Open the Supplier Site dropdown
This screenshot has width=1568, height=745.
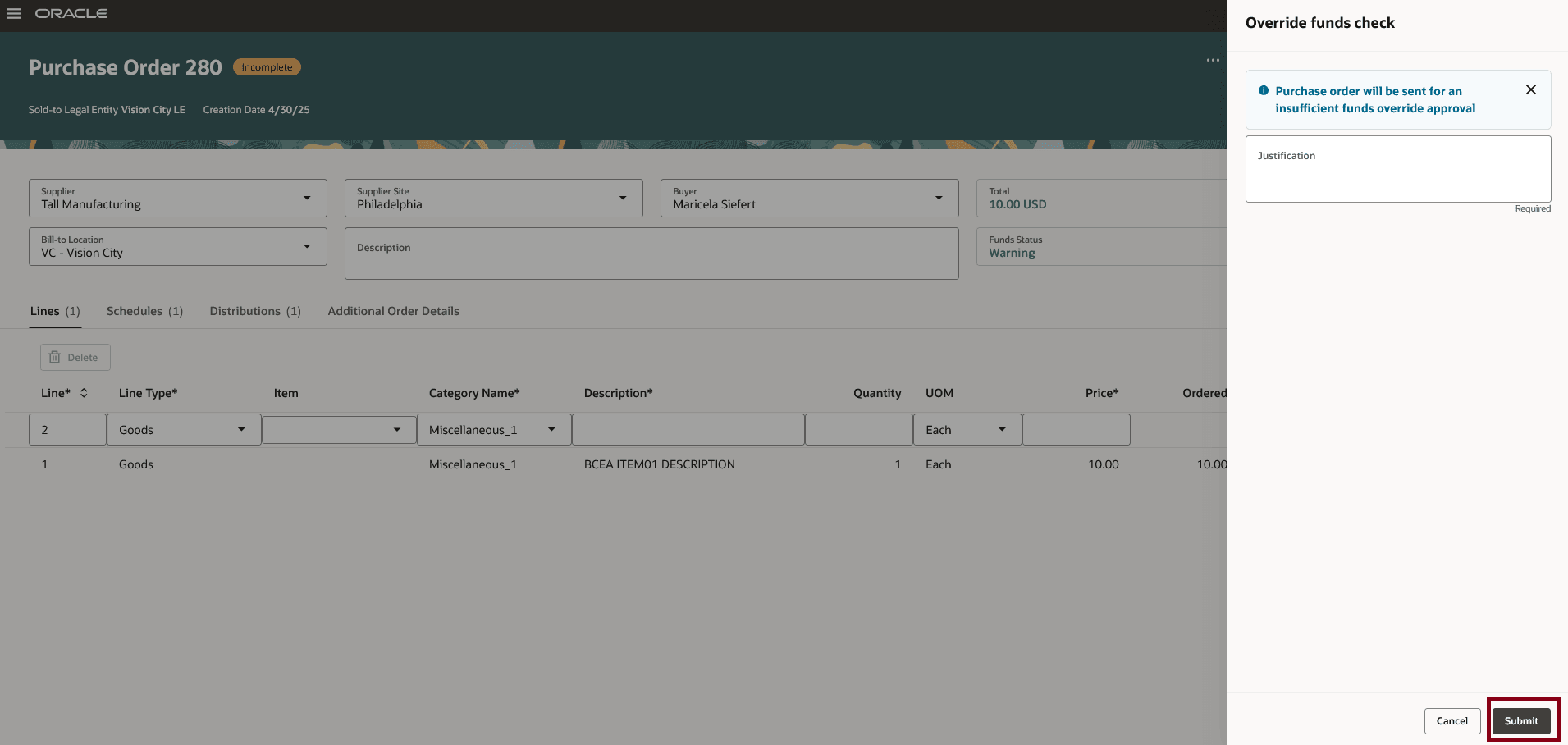[623, 198]
